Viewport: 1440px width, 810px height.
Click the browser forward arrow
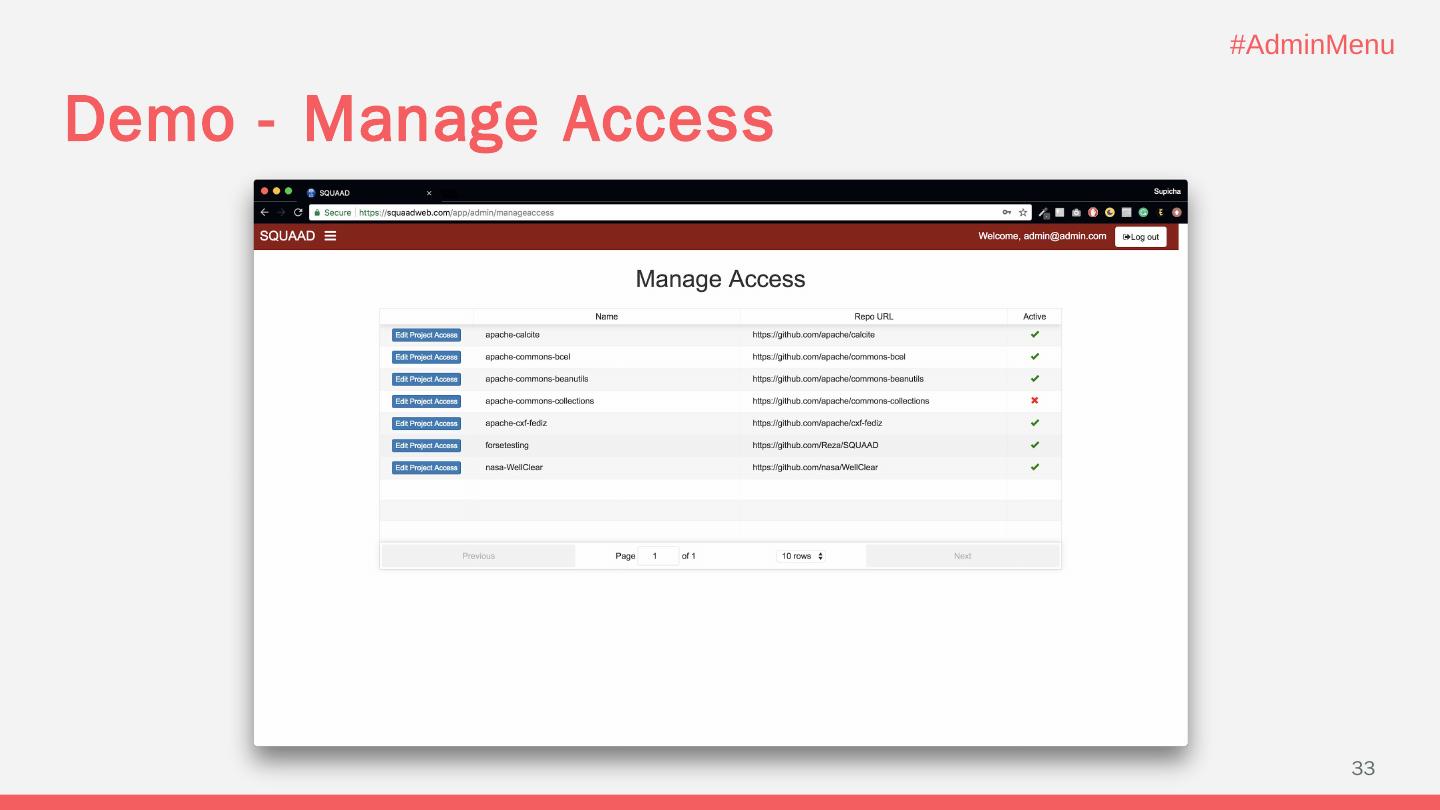pyautogui.click(x=281, y=212)
